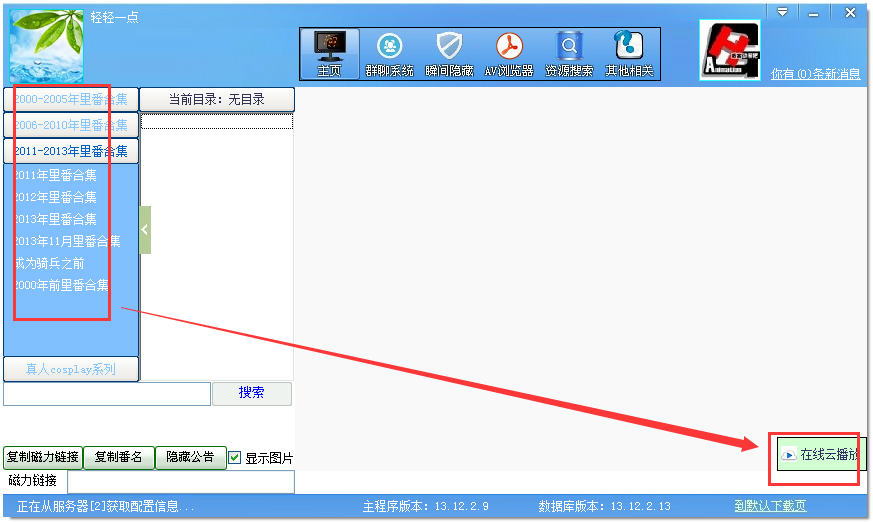Open the 其他相关 icon in toolbar
Image resolution: width=873 pixels, height=522 pixels.
click(x=629, y=54)
